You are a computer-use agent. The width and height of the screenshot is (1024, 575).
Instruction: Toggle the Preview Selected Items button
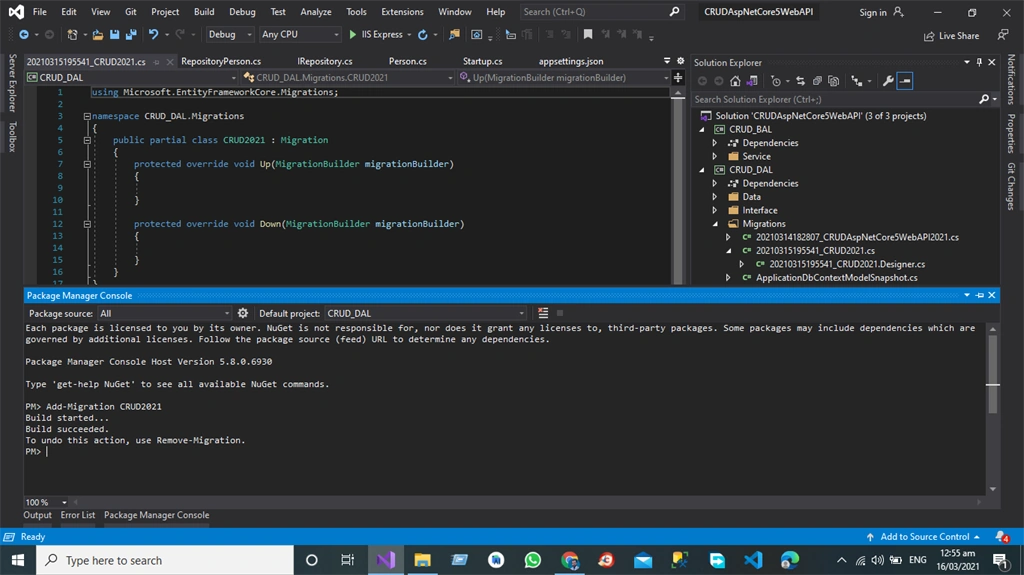905,81
